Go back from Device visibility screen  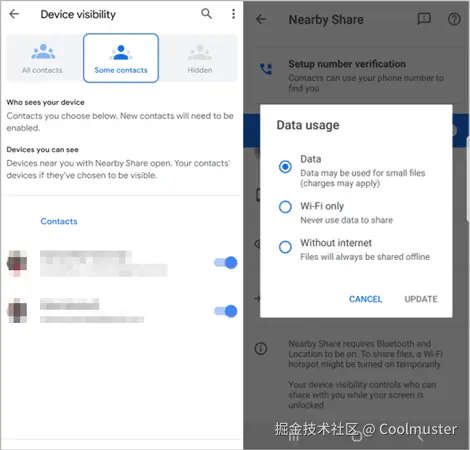point(14,14)
